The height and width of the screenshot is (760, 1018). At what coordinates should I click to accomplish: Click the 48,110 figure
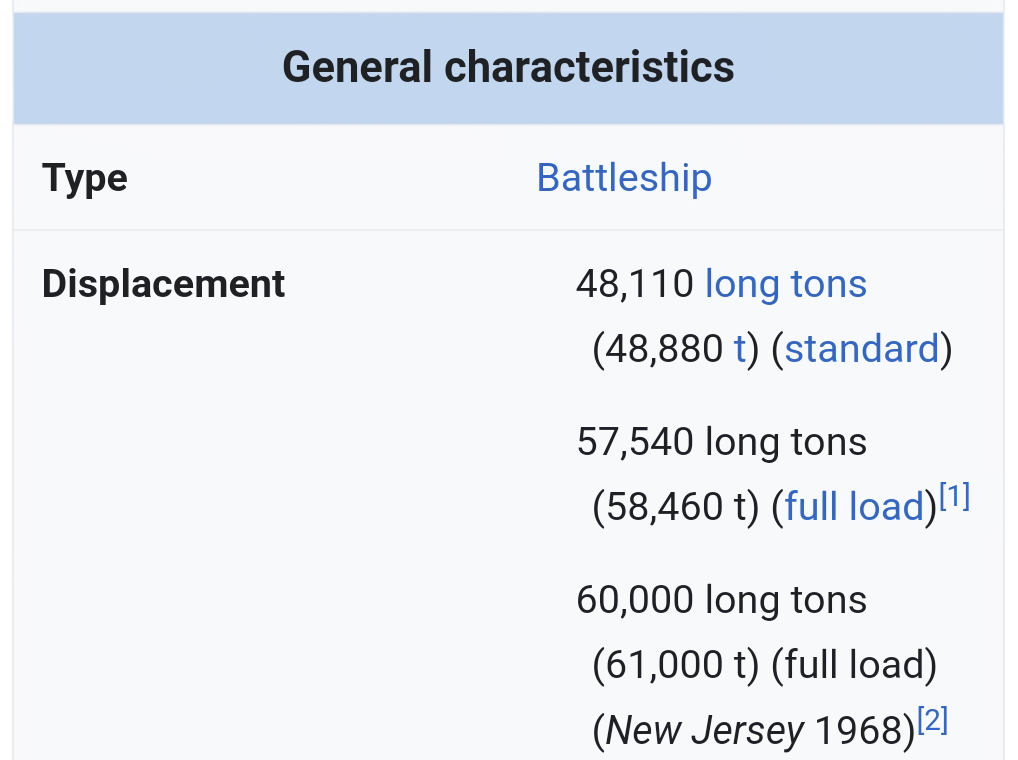click(635, 284)
